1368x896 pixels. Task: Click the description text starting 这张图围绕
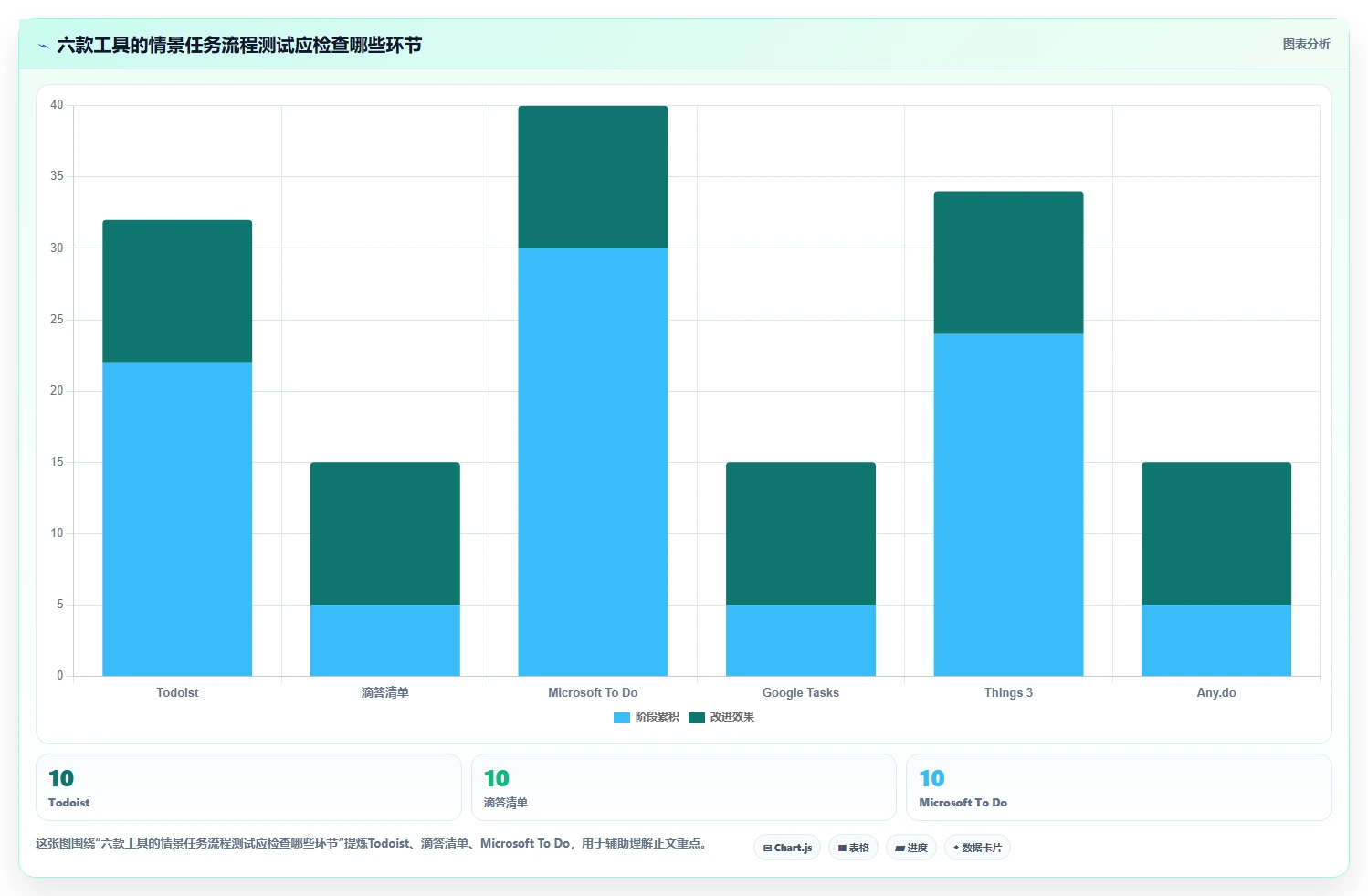coord(371,843)
